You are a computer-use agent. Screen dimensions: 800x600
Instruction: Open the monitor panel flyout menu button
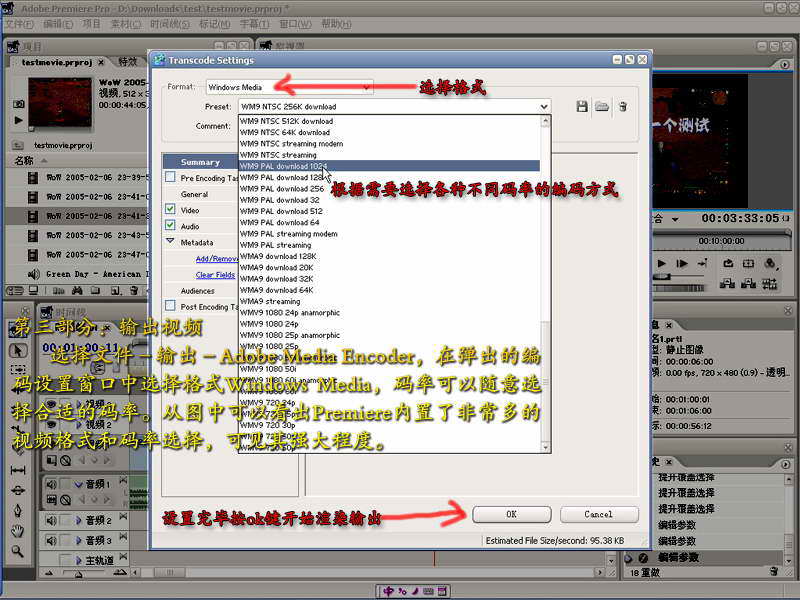785,65
